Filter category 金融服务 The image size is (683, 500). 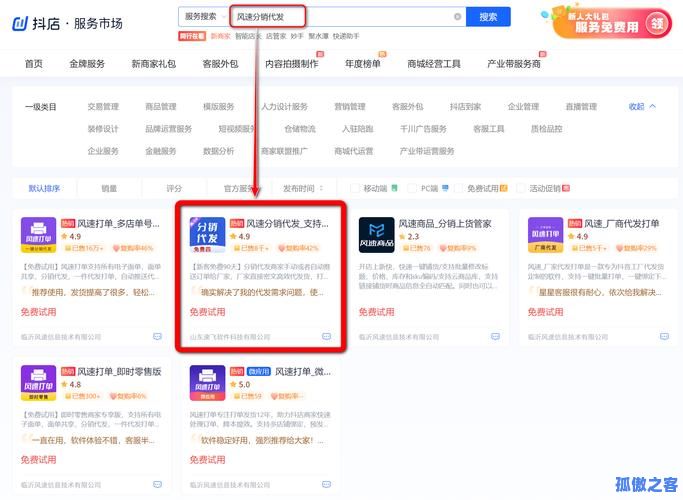tap(161, 151)
